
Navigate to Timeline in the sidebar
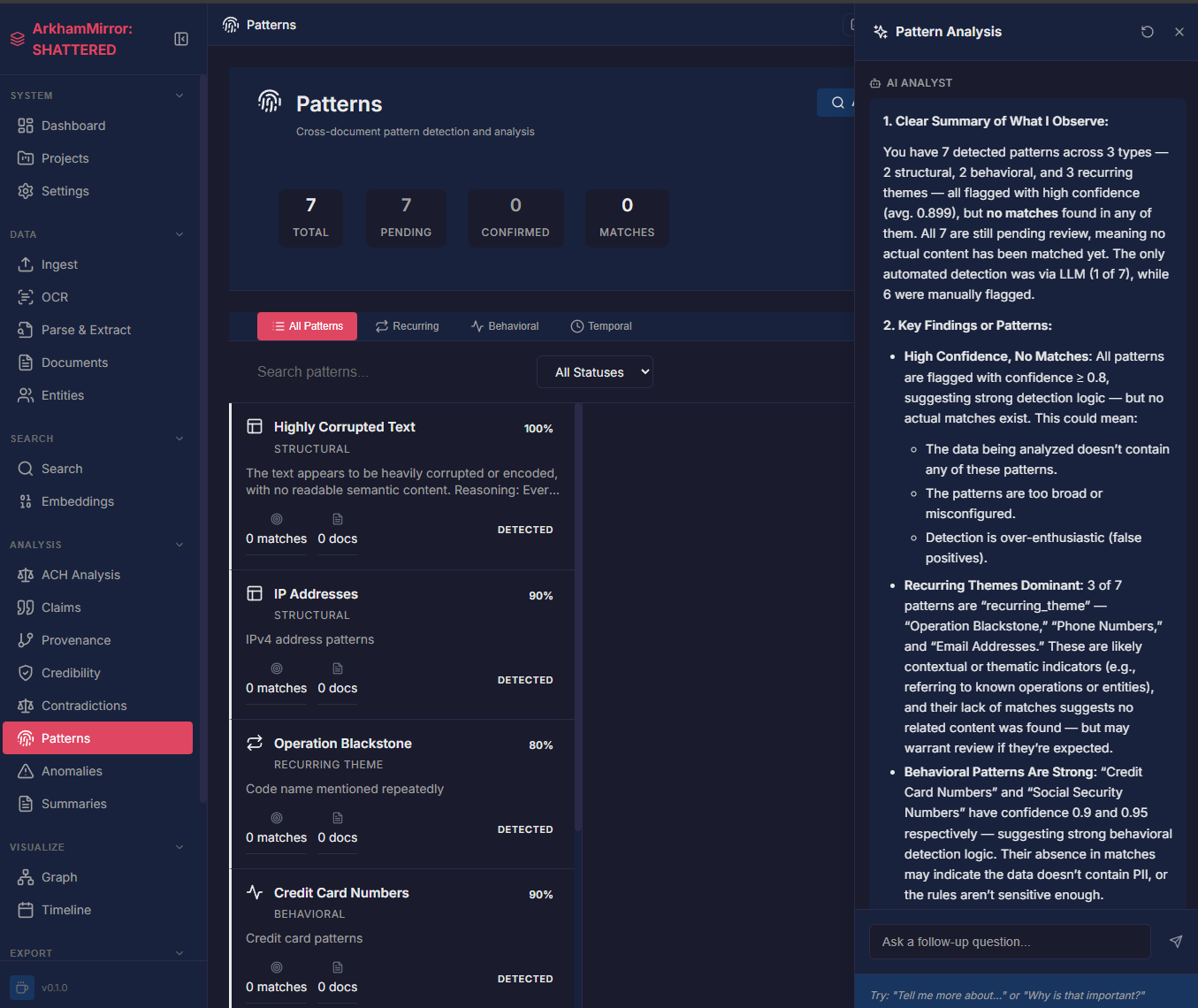[x=98, y=910]
